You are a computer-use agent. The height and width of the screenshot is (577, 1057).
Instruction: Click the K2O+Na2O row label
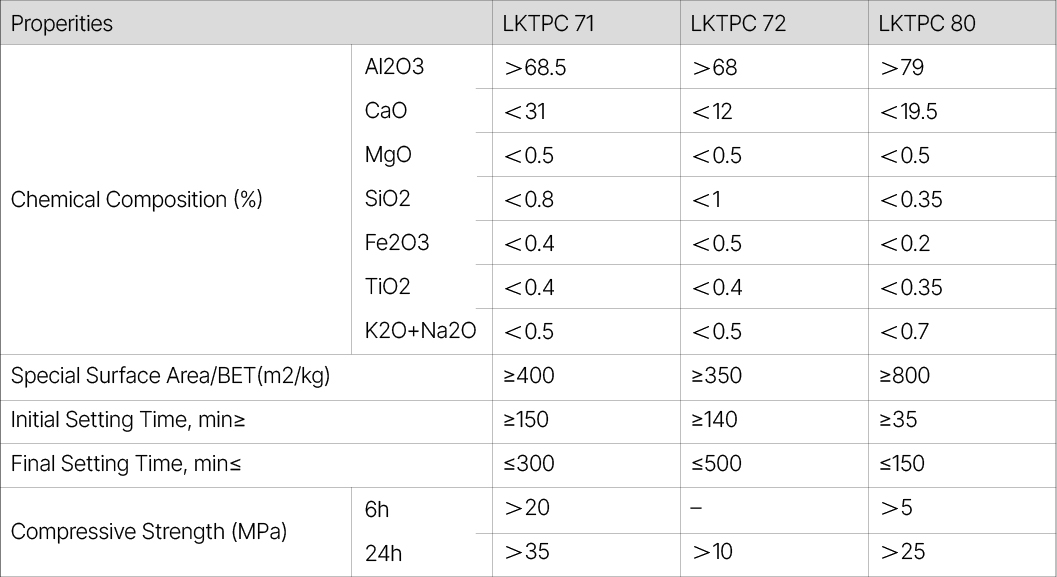point(420,331)
